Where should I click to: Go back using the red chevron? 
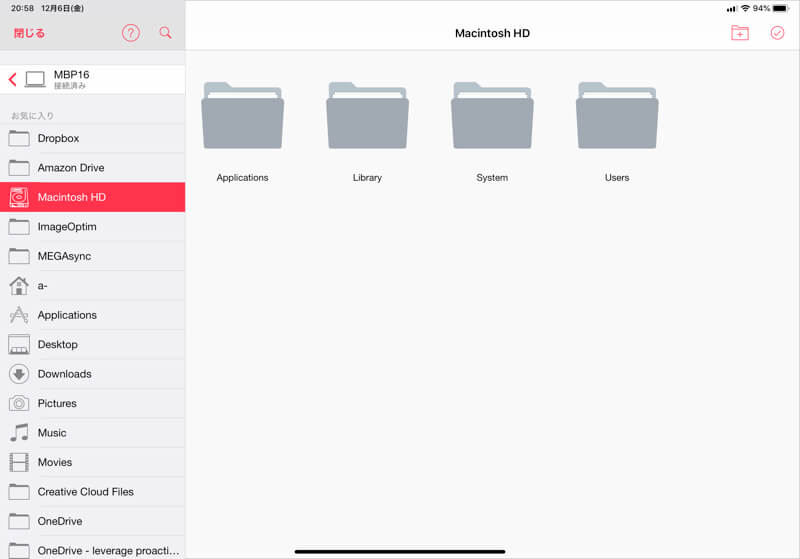pyautogui.click(x=12, y=79)
